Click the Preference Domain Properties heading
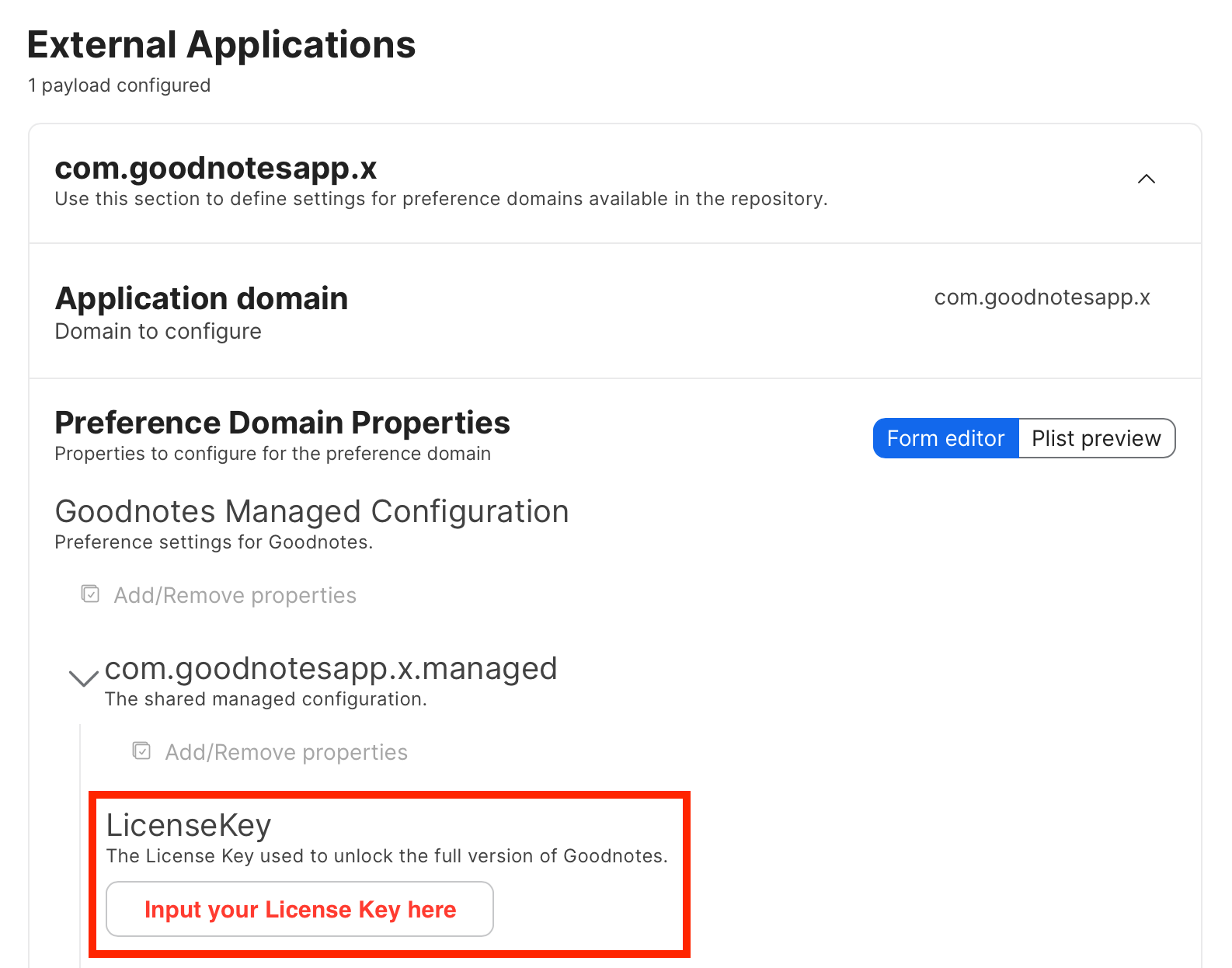 [x=282, y=423]
